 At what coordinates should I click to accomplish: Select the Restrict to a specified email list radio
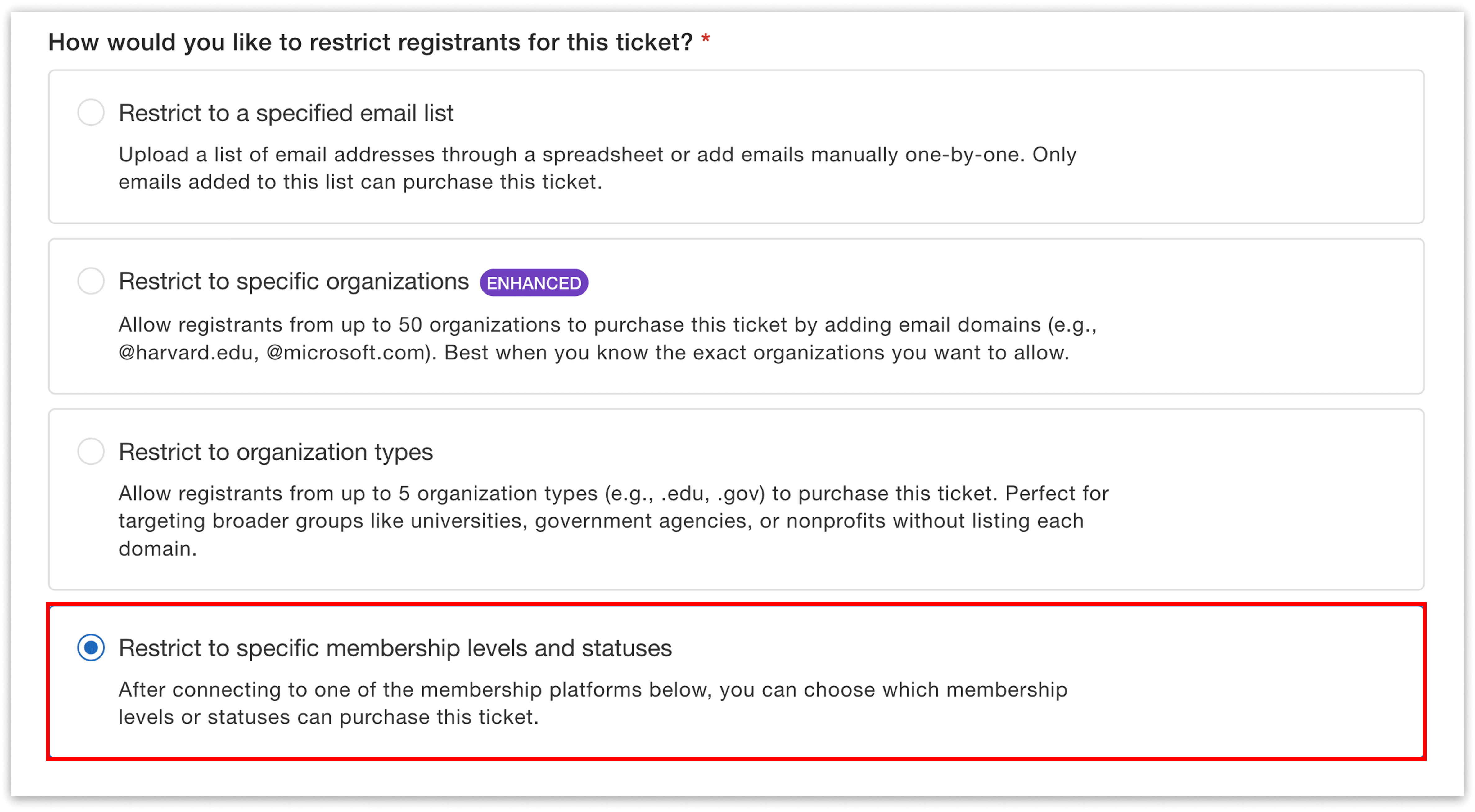(x=91, y=113)
